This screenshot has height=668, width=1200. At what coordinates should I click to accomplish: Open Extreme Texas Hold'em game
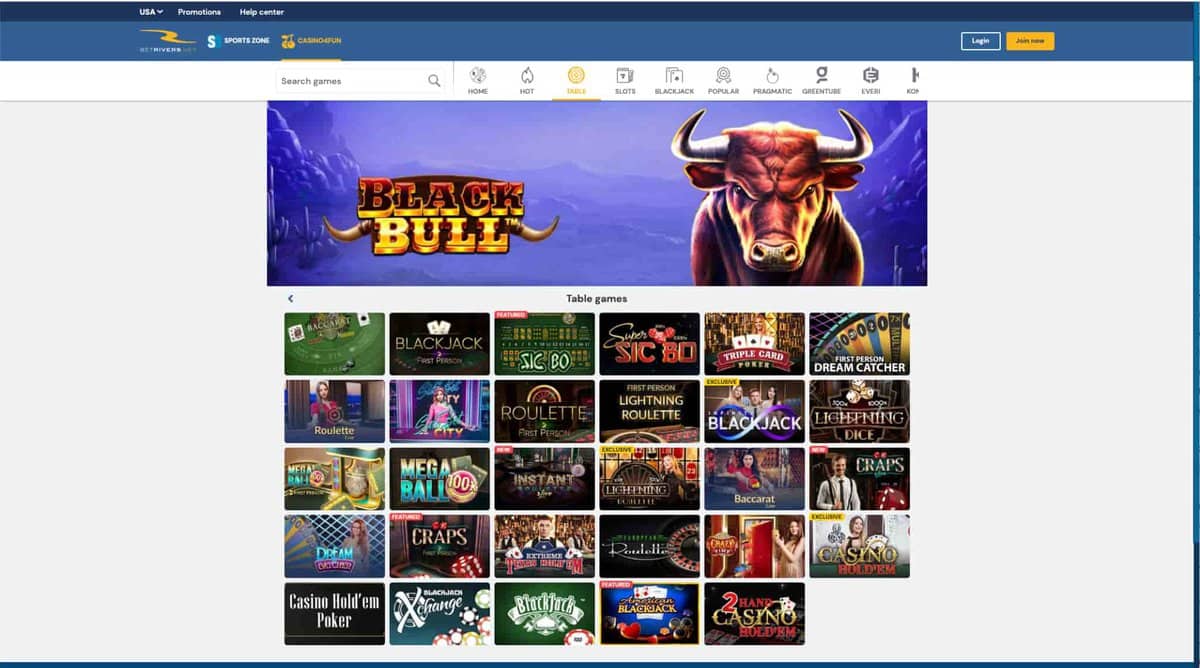(544, 546)
